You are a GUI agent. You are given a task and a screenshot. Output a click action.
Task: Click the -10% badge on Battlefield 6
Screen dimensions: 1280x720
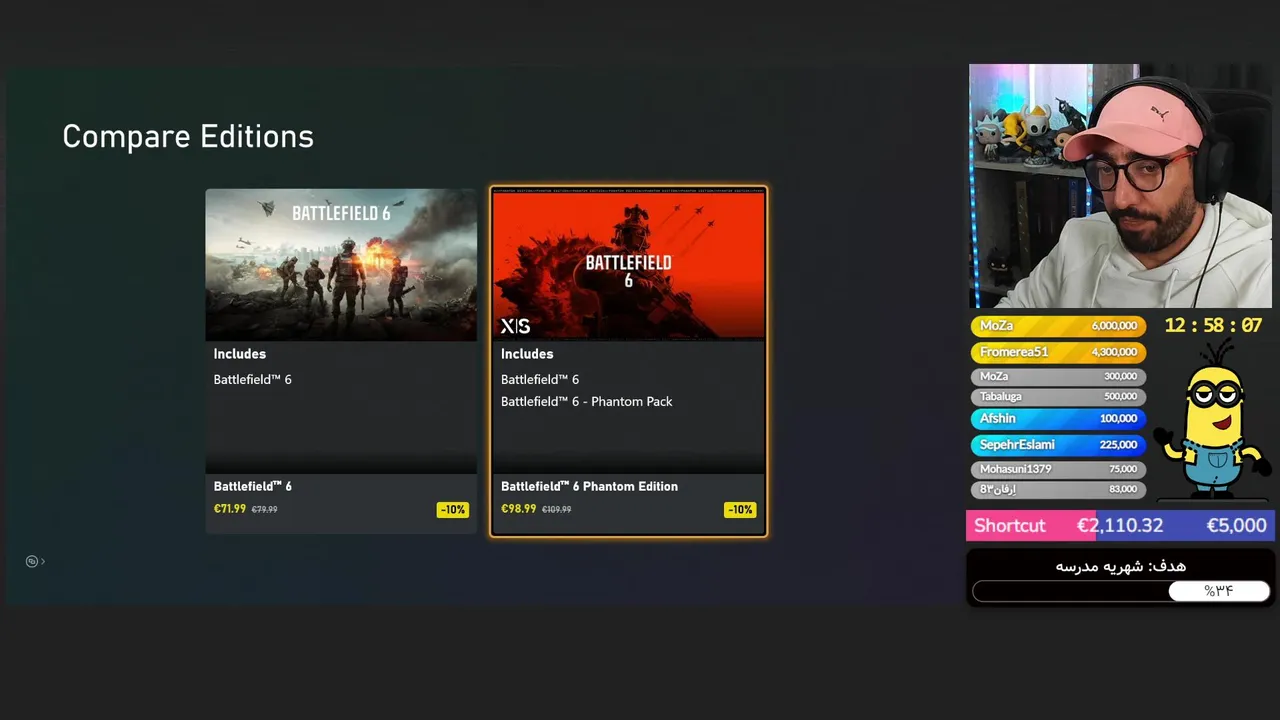point(452,510)
